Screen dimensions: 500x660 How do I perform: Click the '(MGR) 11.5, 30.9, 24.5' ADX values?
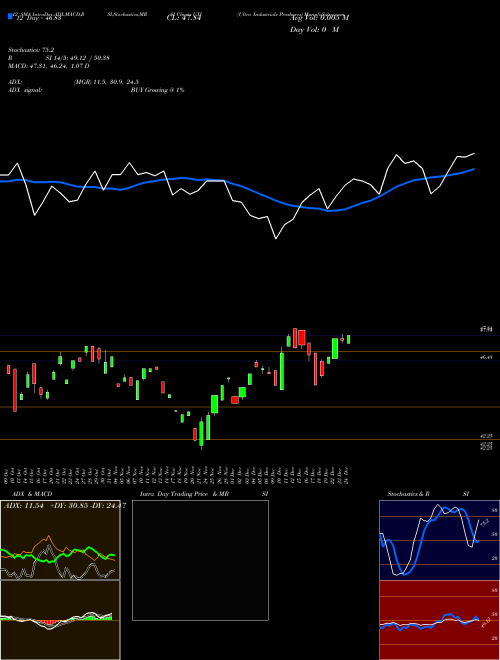(x=106, y=82)
